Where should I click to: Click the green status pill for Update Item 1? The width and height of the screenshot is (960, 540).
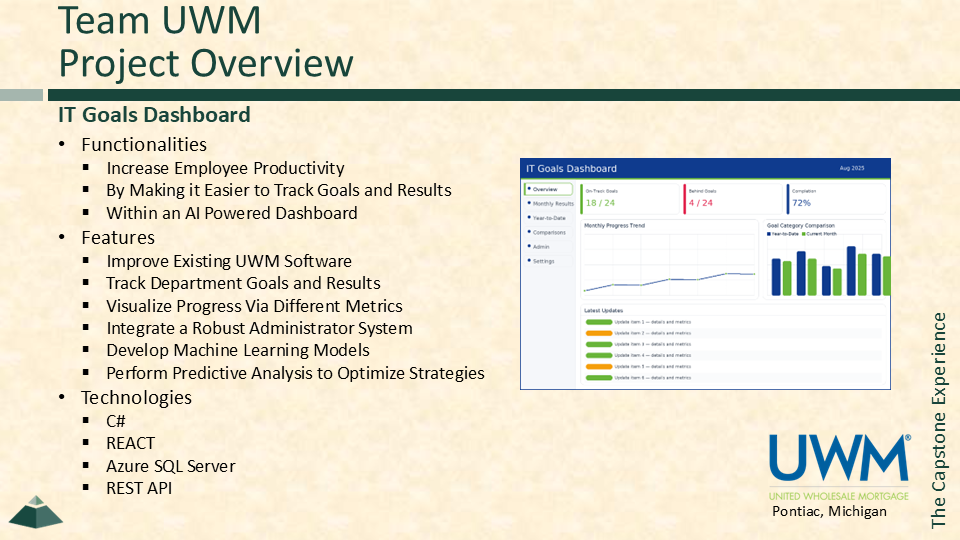point(598,322)
